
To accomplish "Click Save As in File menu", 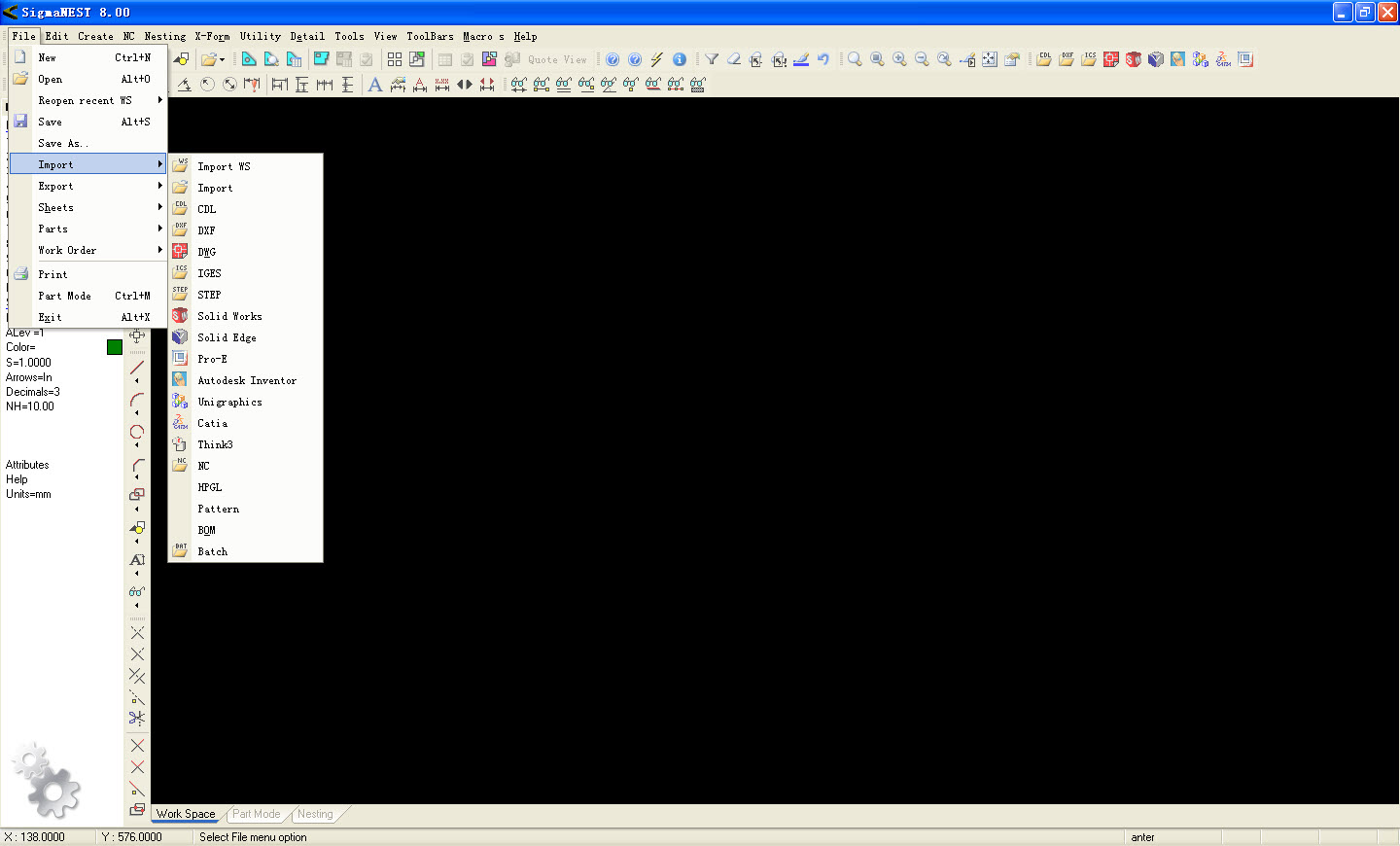I will (87, 143).
